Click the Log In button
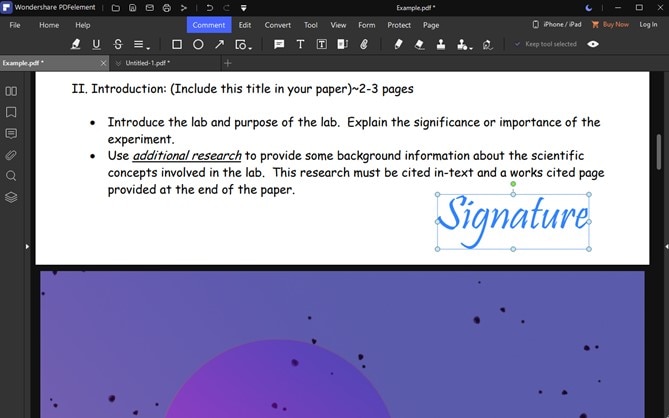669x418 pixels. [648, 24]
